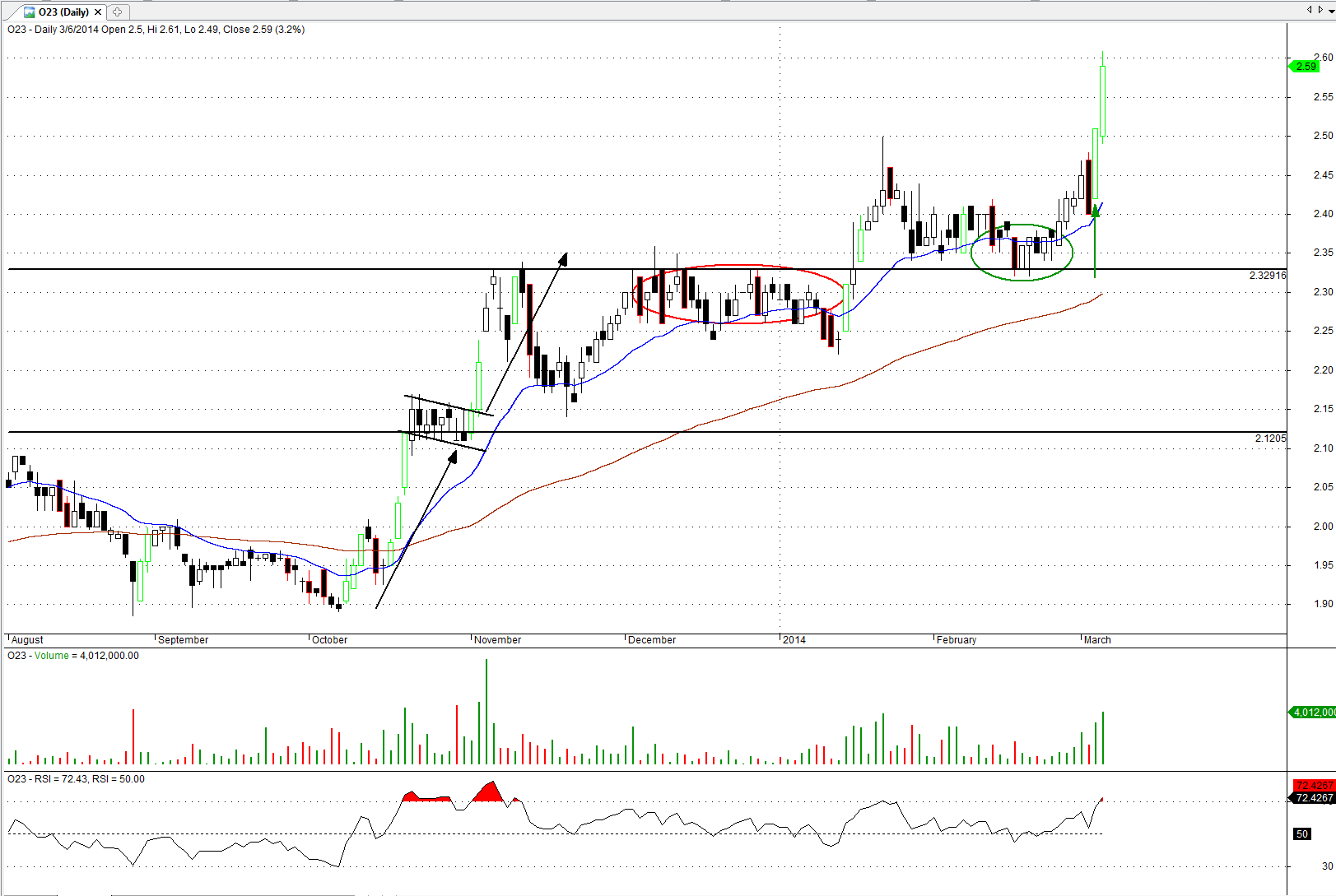
Task: Click the red RSI 72.4267 marker
Action: (1313, 786)
